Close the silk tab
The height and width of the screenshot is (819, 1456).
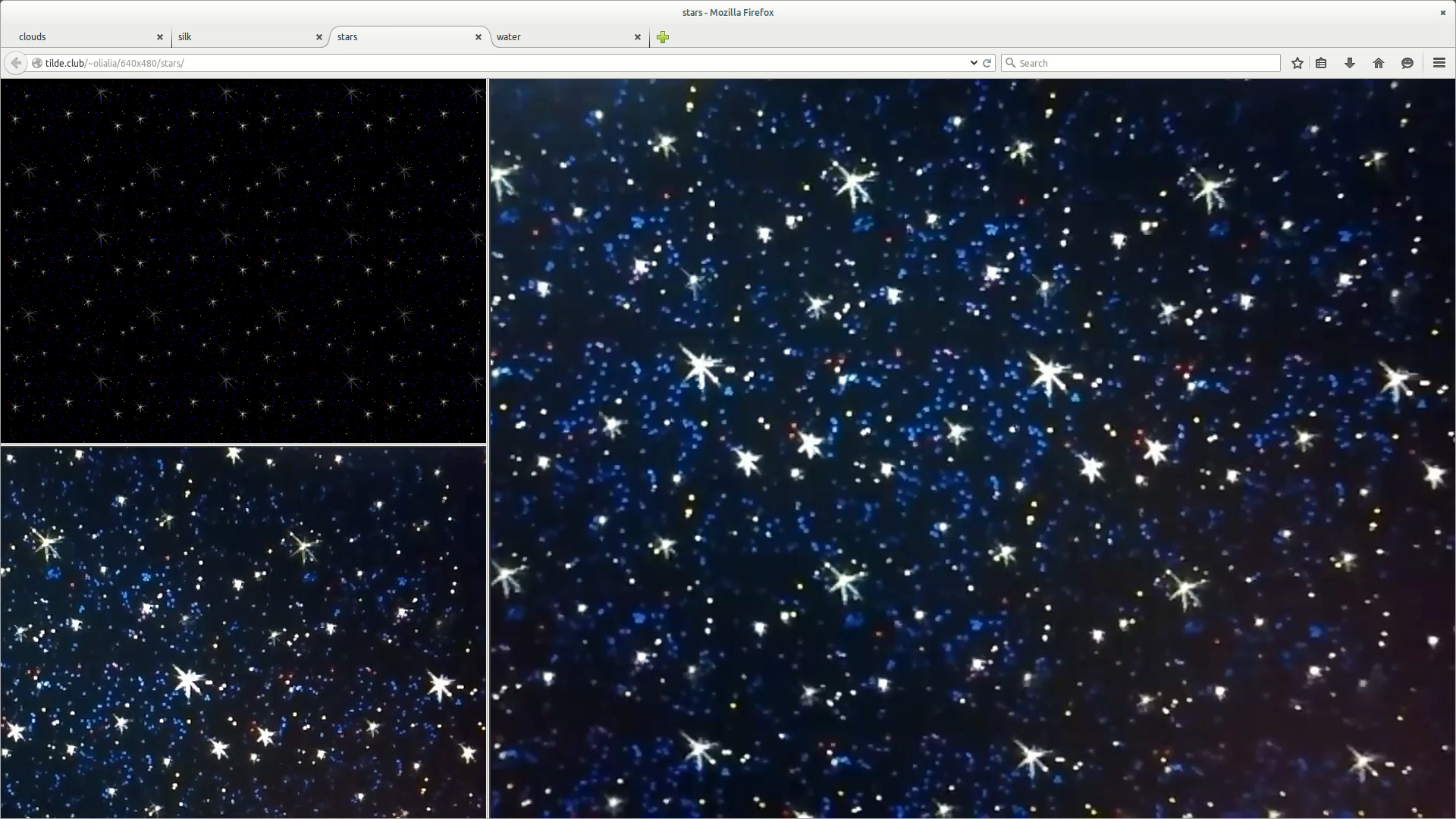319,36
